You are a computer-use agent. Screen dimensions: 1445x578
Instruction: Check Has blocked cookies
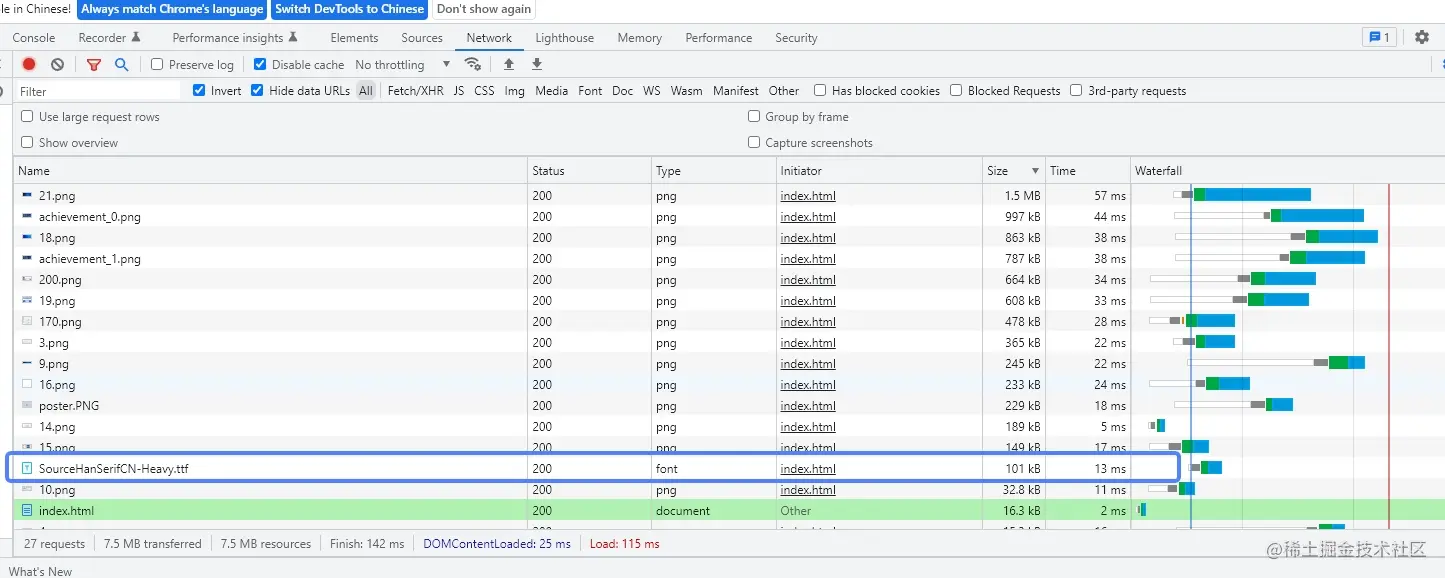point(820,90)
